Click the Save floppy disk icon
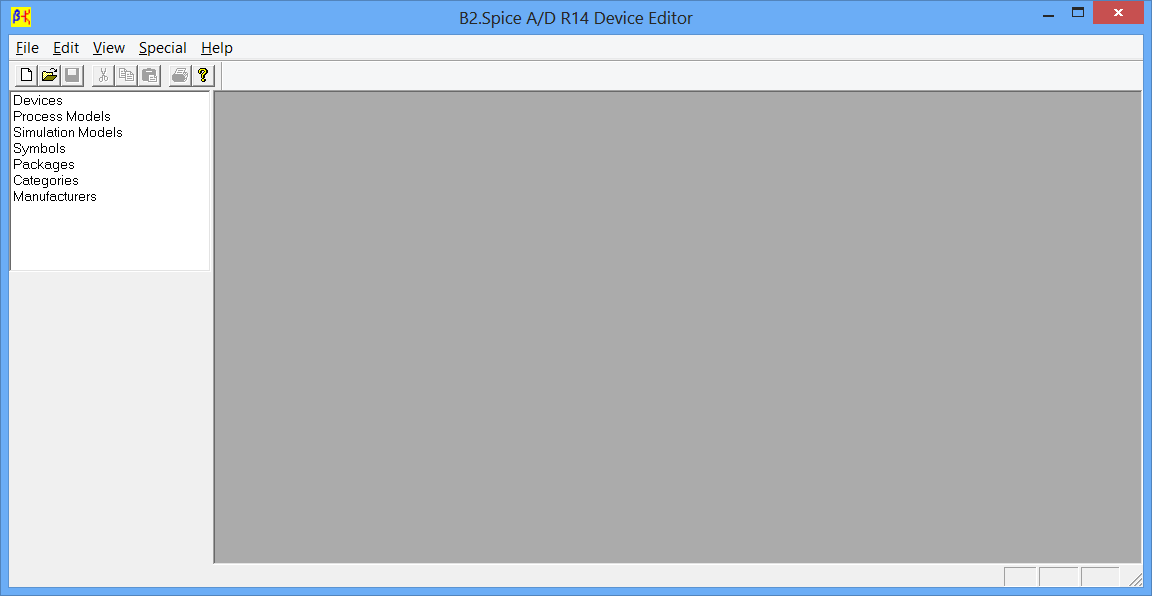Viewport: 1152px width, 596px height. point(72,75)
